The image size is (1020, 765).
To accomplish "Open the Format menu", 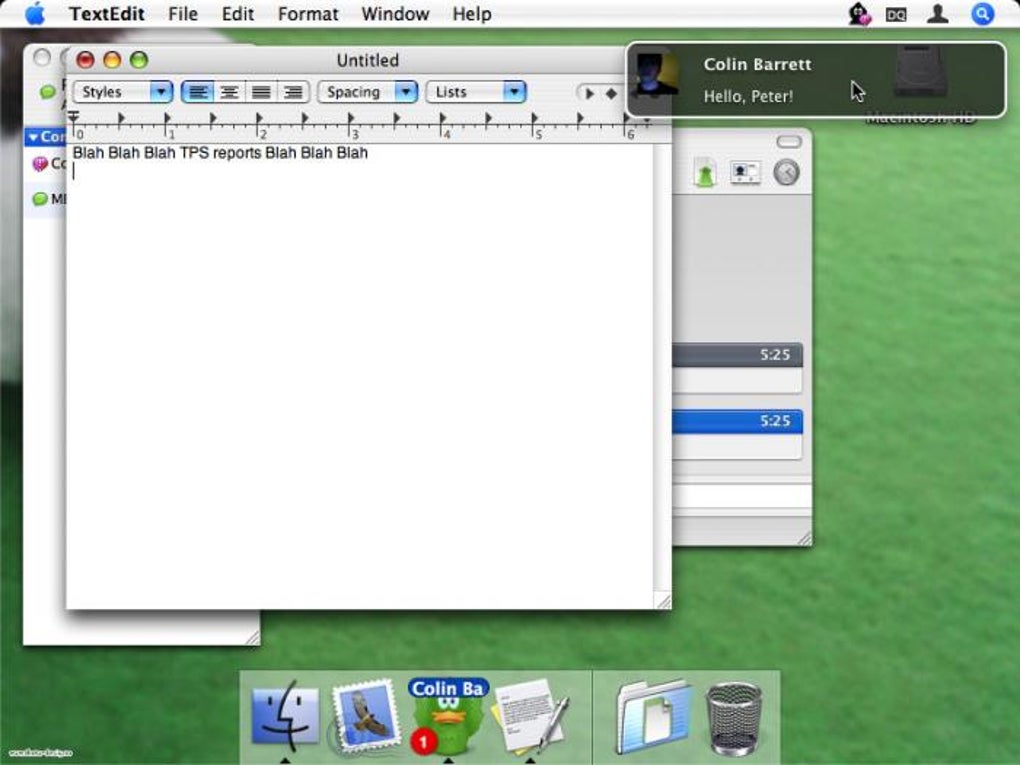I will tap(308, 14).
